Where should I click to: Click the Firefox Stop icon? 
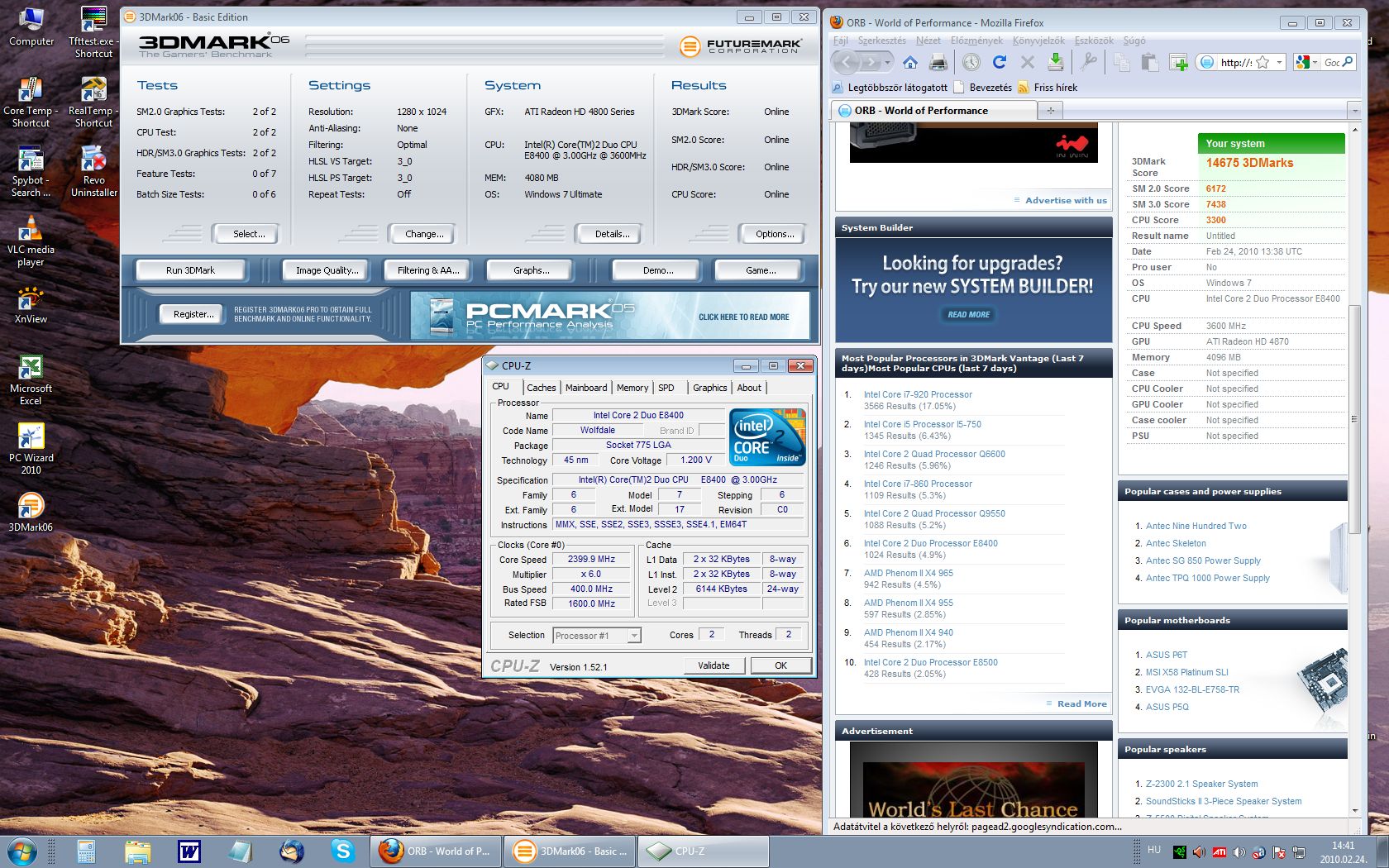(x=1028, y=62)
